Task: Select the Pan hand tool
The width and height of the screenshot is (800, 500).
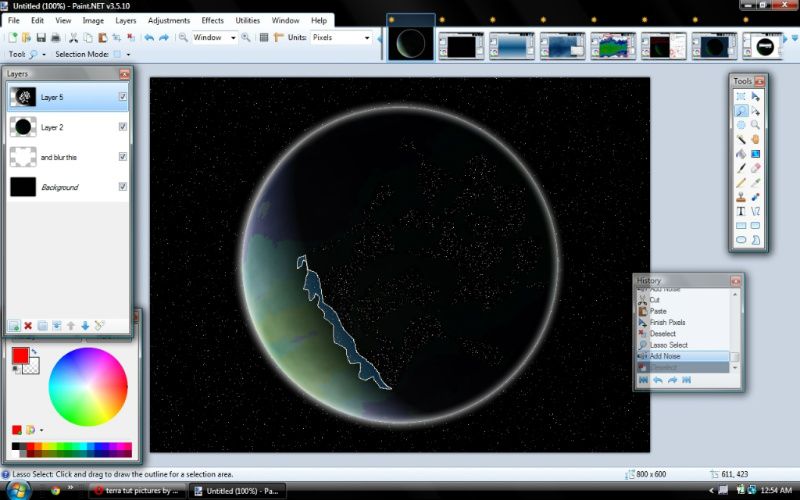Action: pos(756,139)
